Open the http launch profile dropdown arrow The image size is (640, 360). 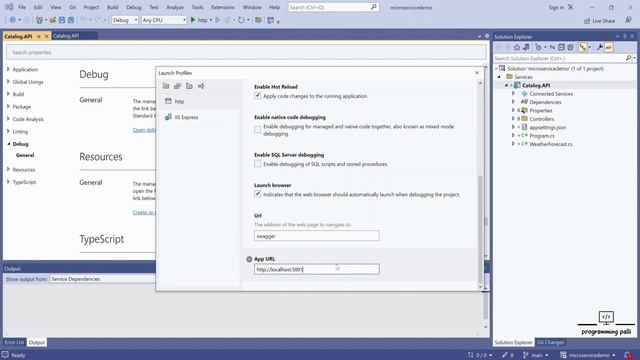pyautogui.click(x=211, y=20)
